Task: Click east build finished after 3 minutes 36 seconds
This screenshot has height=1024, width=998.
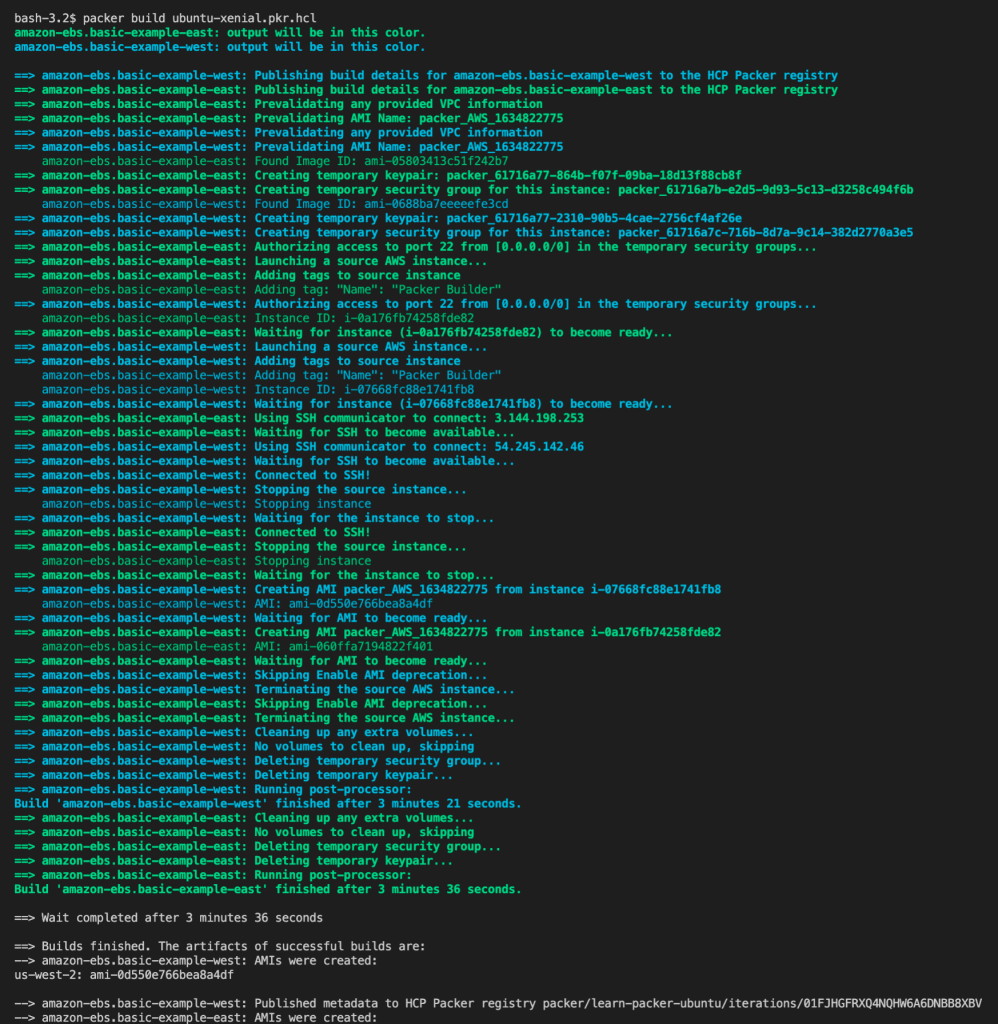Action: tap(267, 889)
